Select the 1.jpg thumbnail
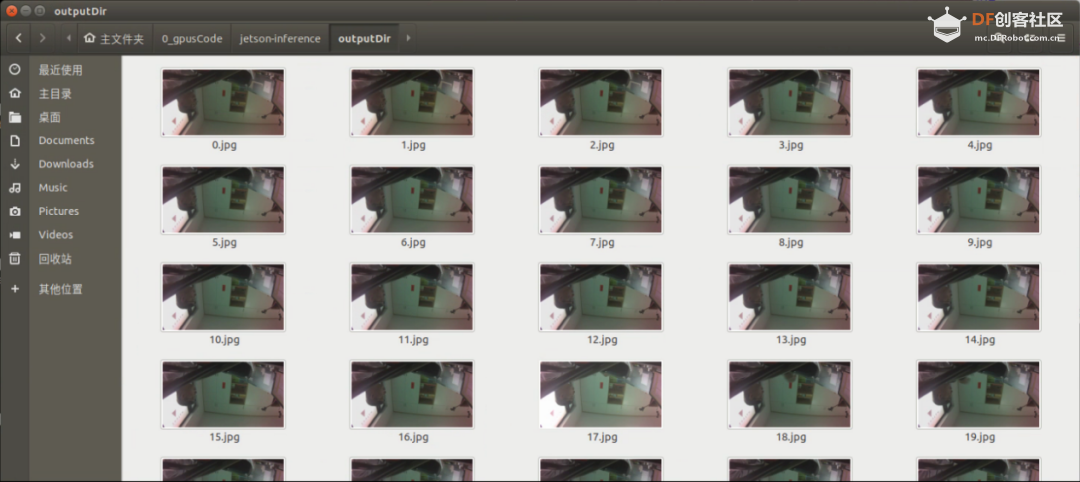This screenshot has height=482, width=1080. pyautogui.click(x=412, y=102)
